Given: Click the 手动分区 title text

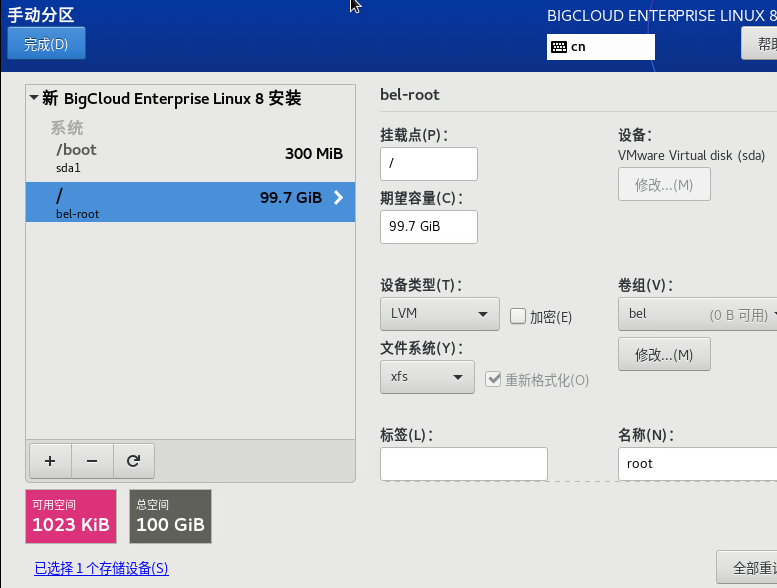Looking at the screenshot, I should tap(41, 15).
